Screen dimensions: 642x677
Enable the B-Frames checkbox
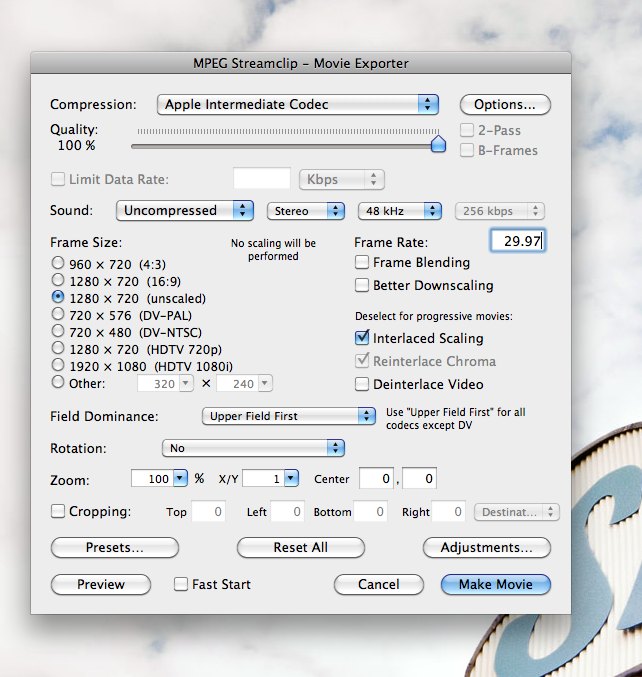(x=467, y=150)
